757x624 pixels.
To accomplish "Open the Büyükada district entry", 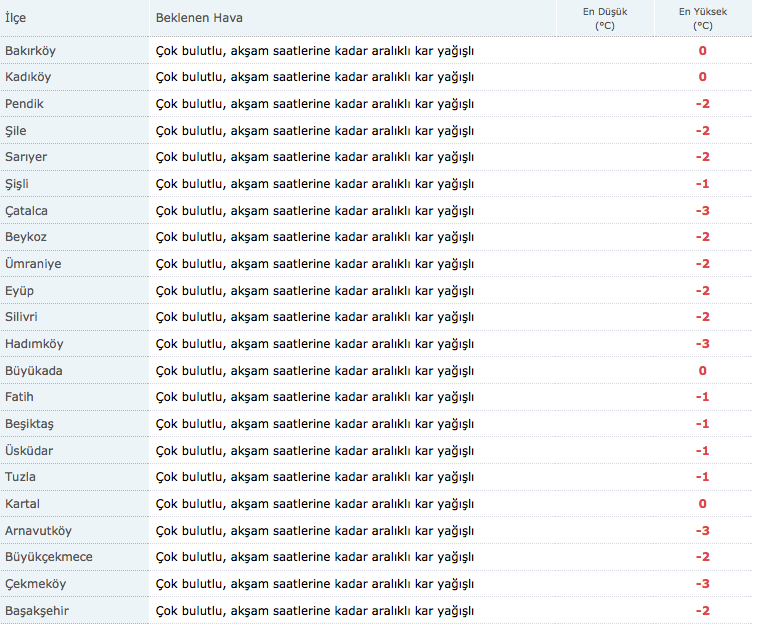I will 34,371.
